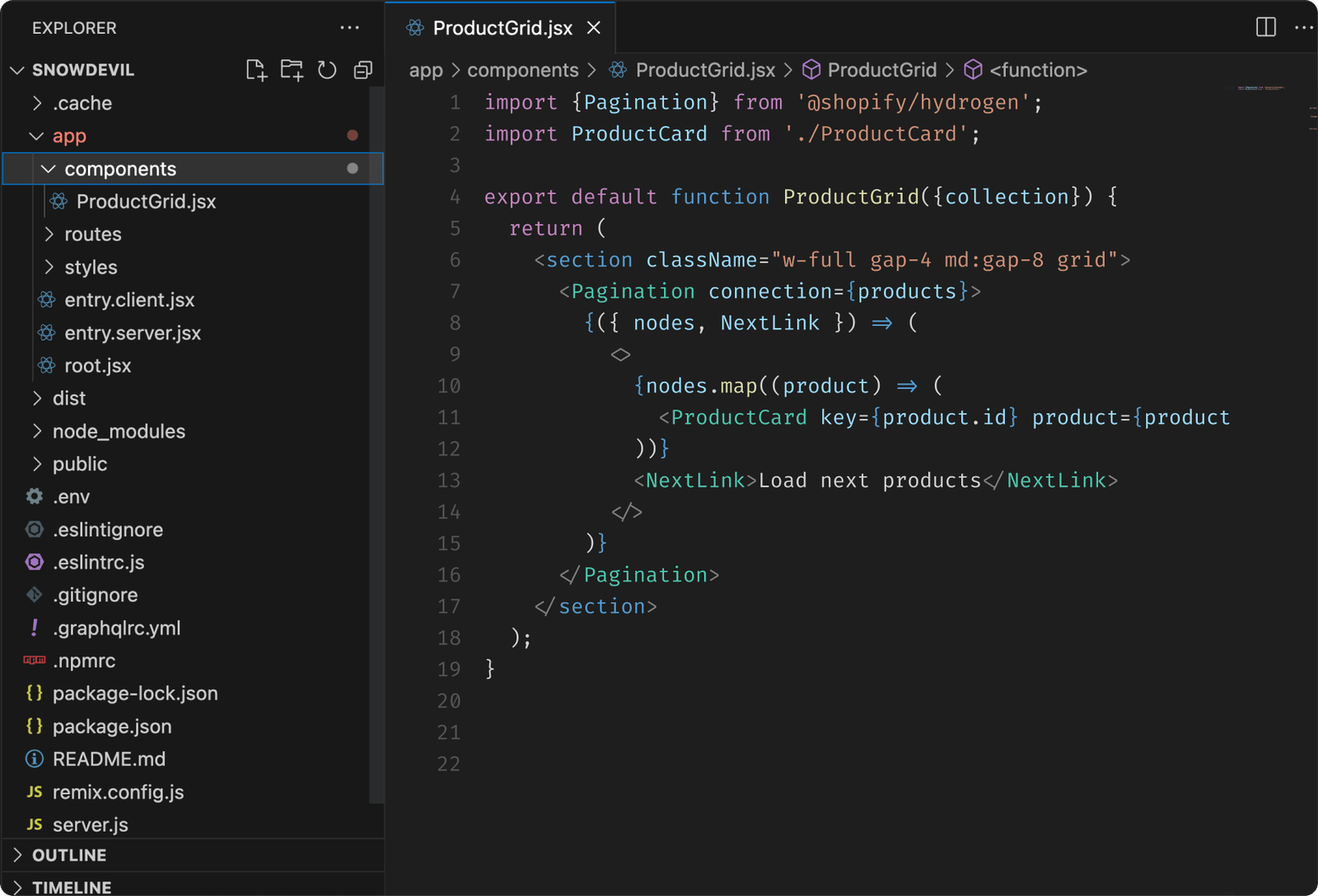The image size is (1318, 896).
Task: Click the braces icon beside package-lock.json
Action: 35,693
